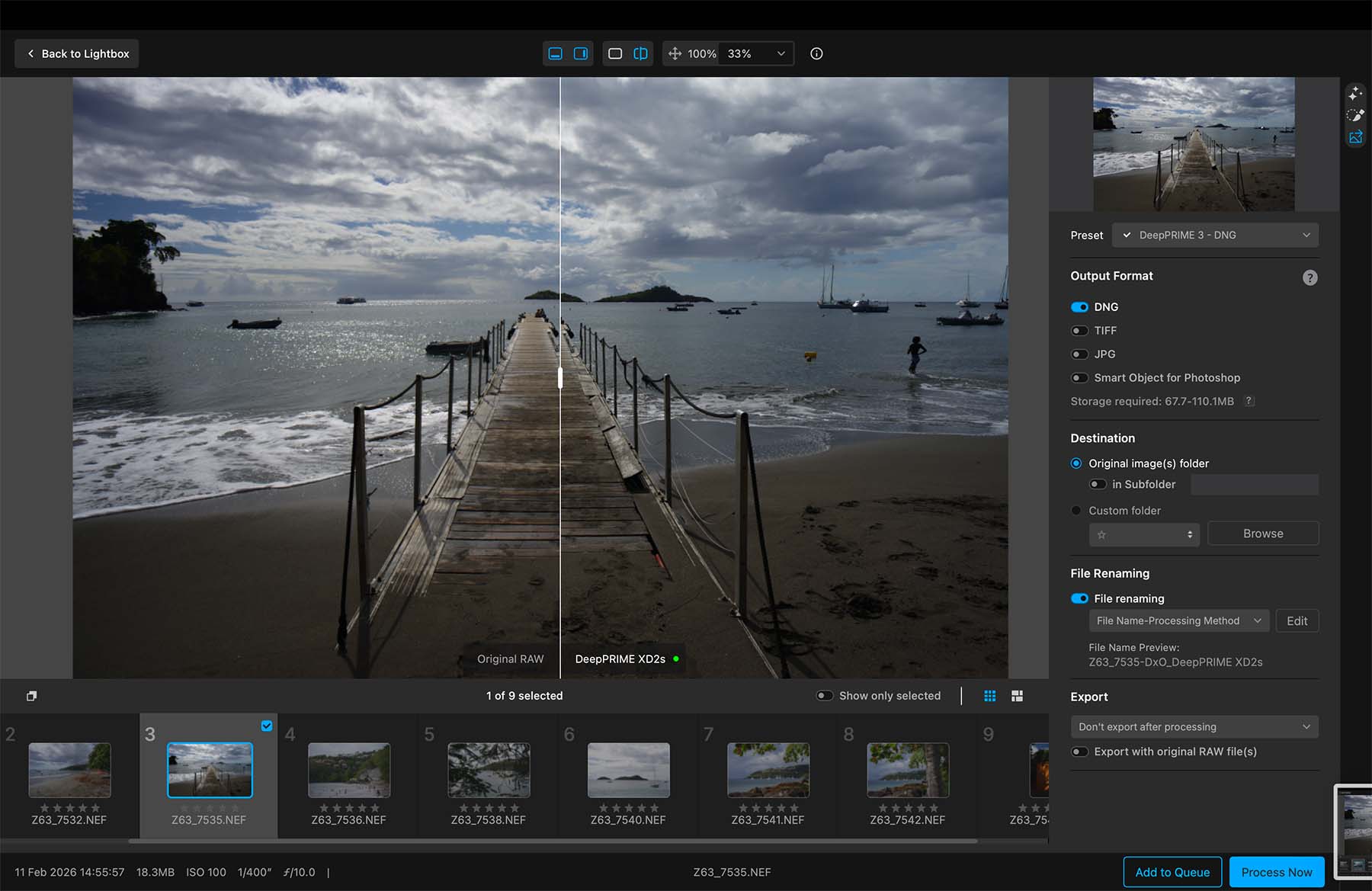Enable the TIFF output format toggle

pyautogui.click(x=1079, y=331)
